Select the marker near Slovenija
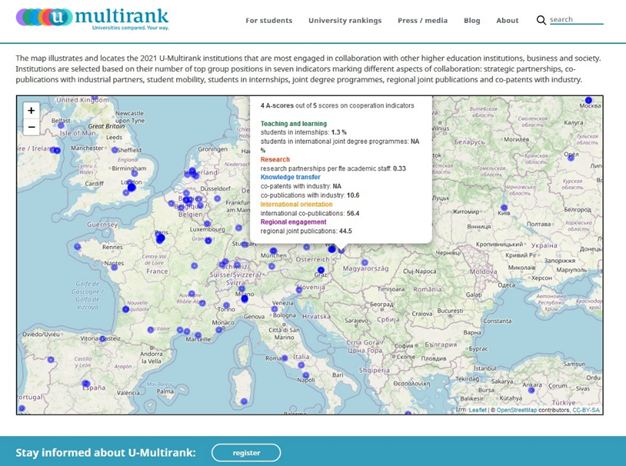 [x=299, y=290]
